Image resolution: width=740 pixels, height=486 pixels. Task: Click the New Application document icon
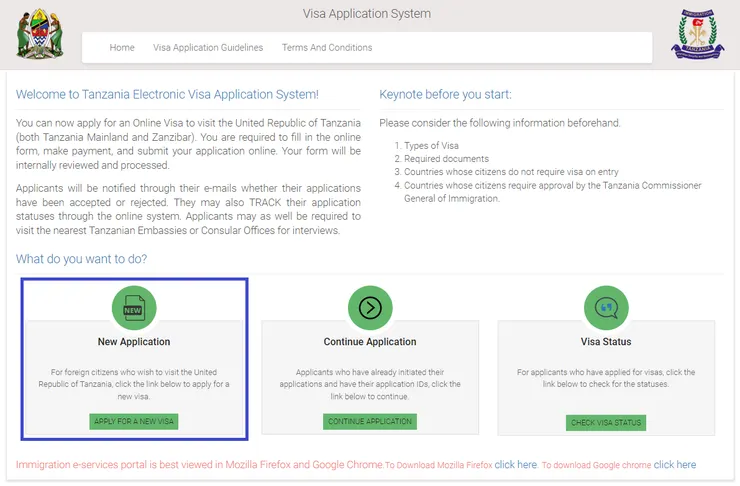134,308
